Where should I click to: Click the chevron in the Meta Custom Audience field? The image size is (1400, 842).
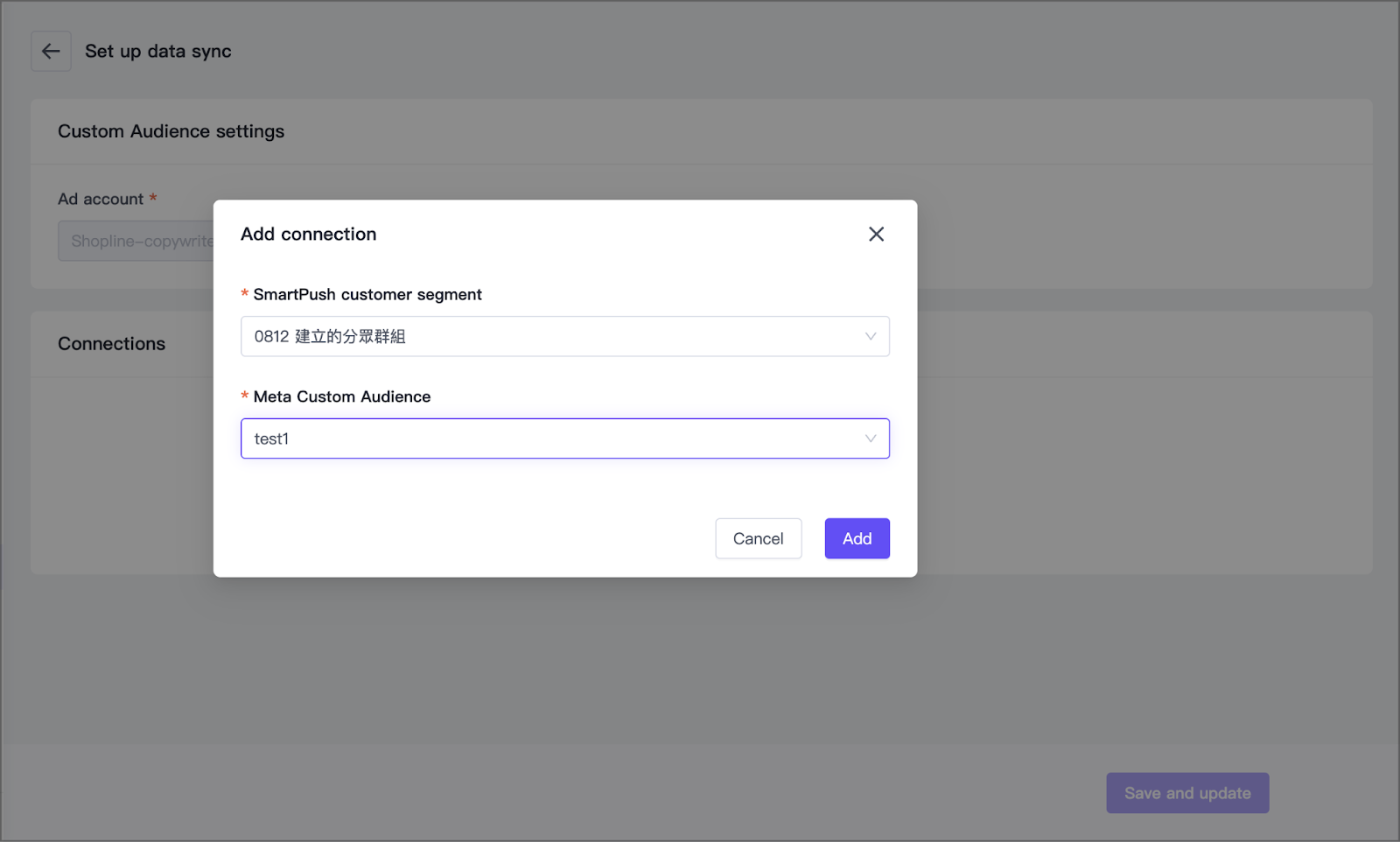(870, 439)
